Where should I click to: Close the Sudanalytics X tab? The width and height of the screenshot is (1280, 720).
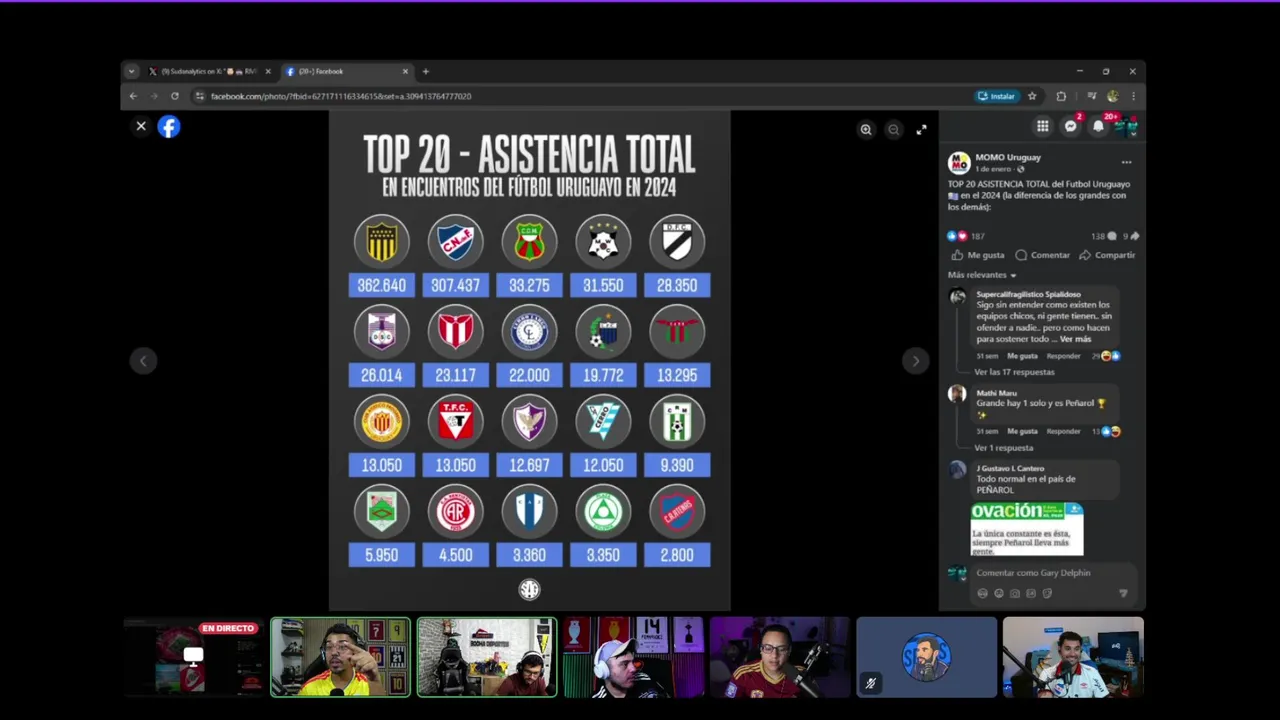tap(268, 72)
